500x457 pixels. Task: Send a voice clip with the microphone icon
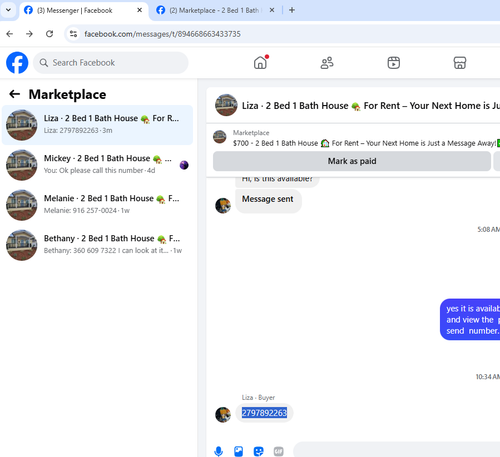219,451
